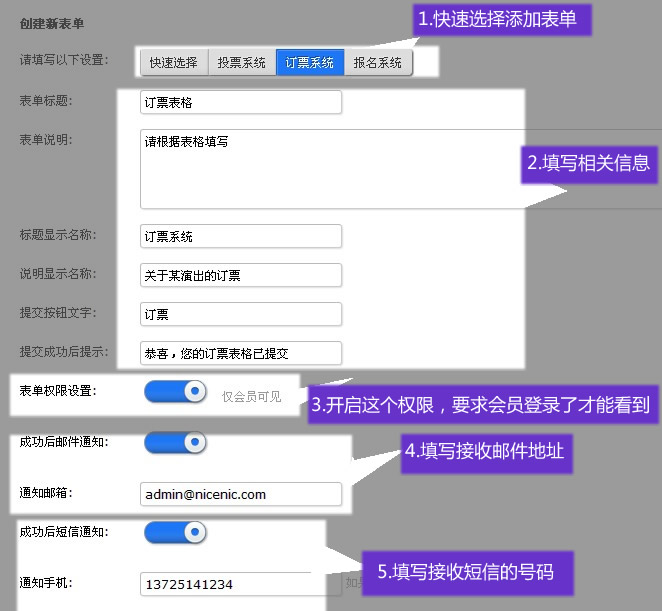This screenshot has height=611, width=662.
Task: Turn off the 成功后短信通知 switch
Action: click(175, 532)
